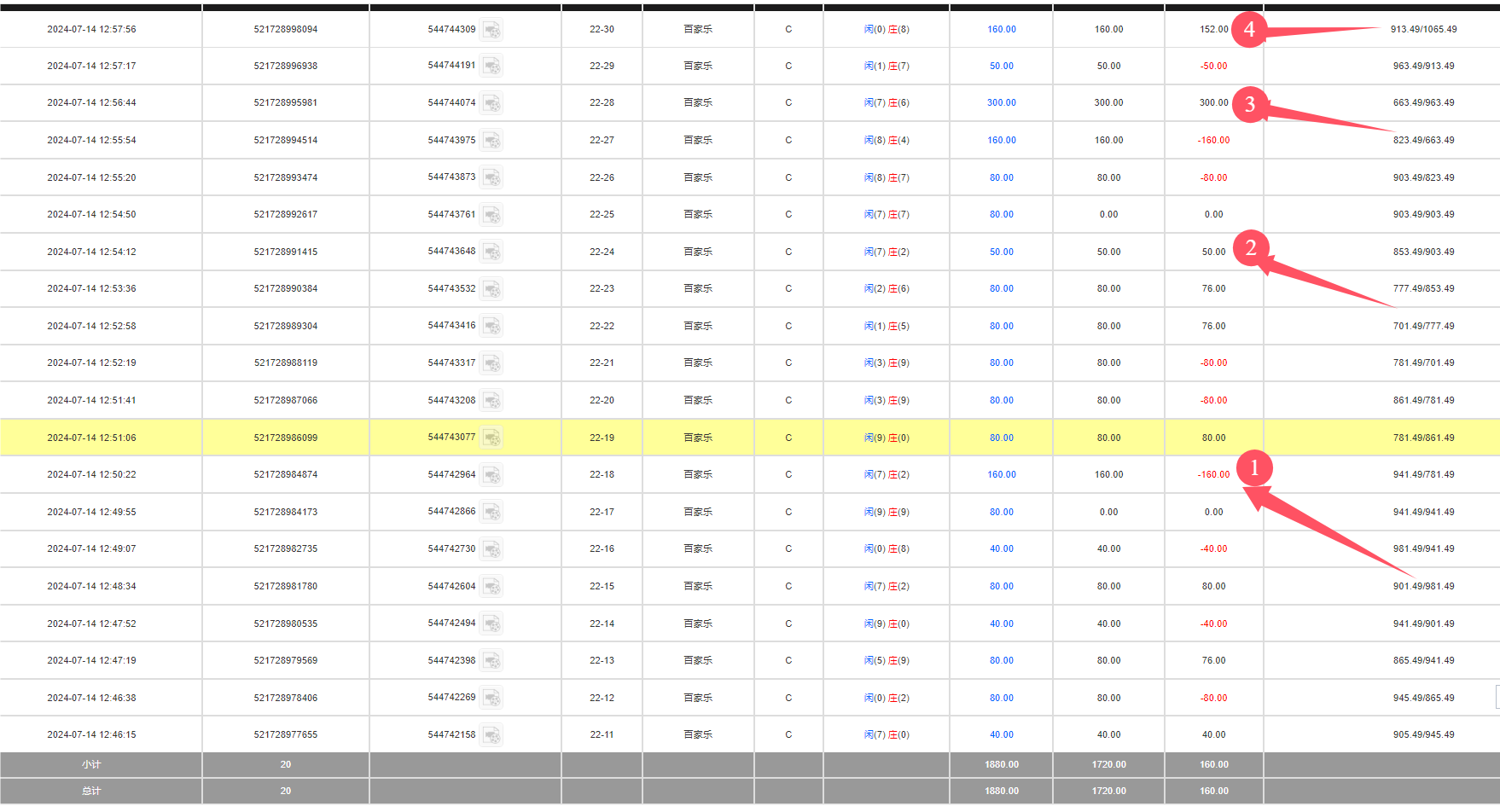Click the blue 50.00 amount in row 22-24

(x=1001, y=252)
